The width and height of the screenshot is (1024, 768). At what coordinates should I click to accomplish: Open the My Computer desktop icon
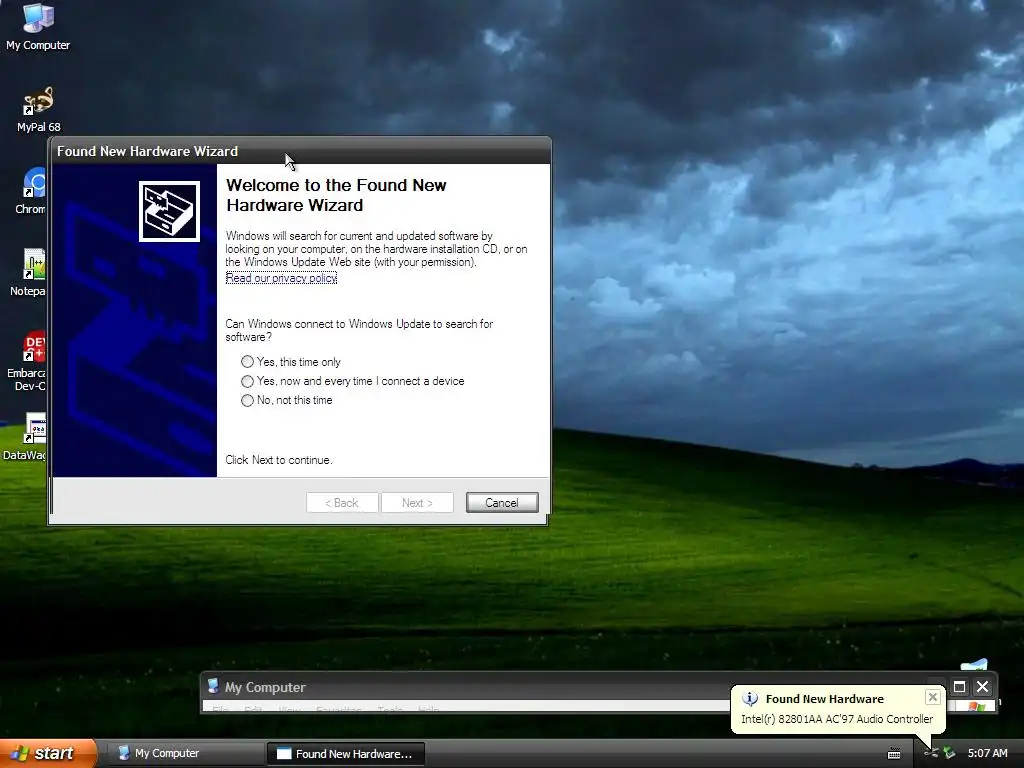pyautogui.click(x=38, y=26)
